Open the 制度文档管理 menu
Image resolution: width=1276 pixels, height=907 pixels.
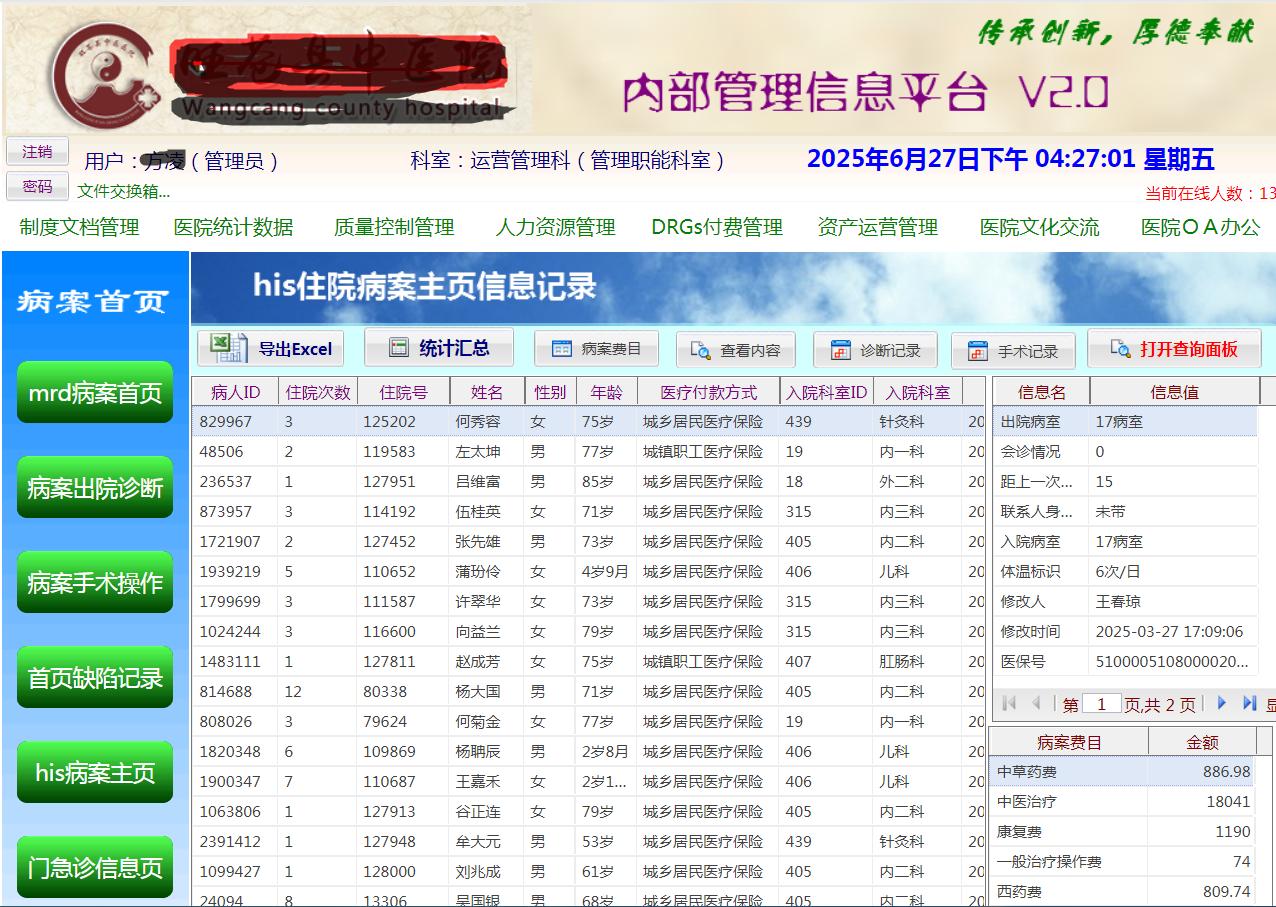[x=80, y=227]
